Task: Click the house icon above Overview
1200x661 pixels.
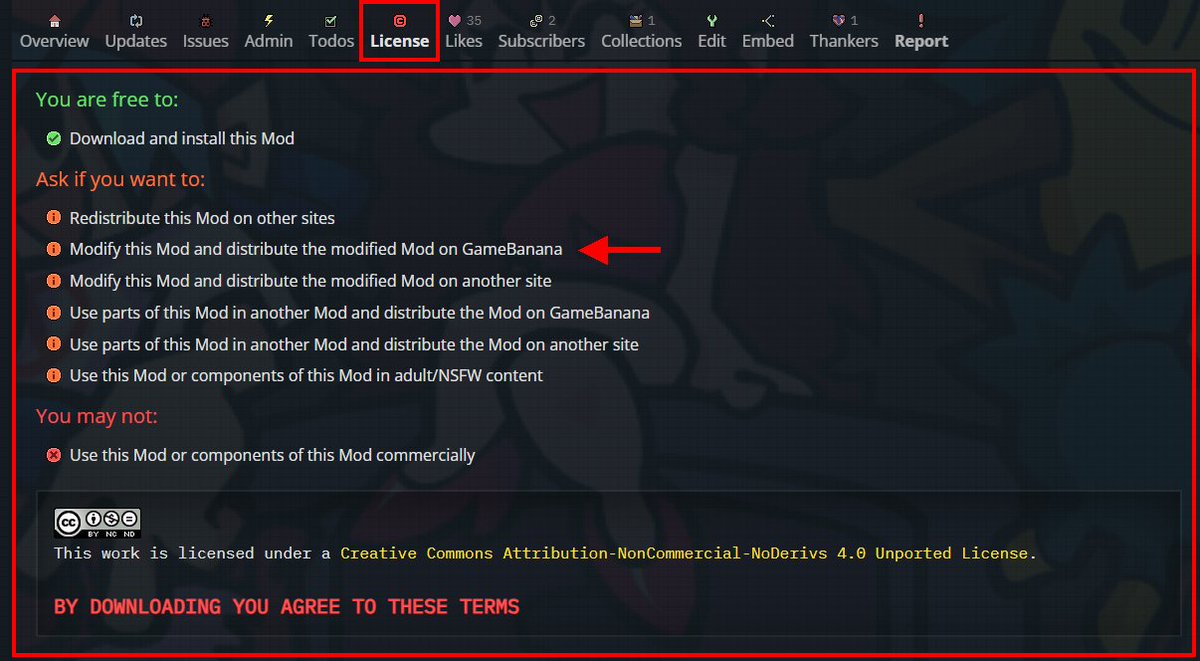Action: pos(54,20)
